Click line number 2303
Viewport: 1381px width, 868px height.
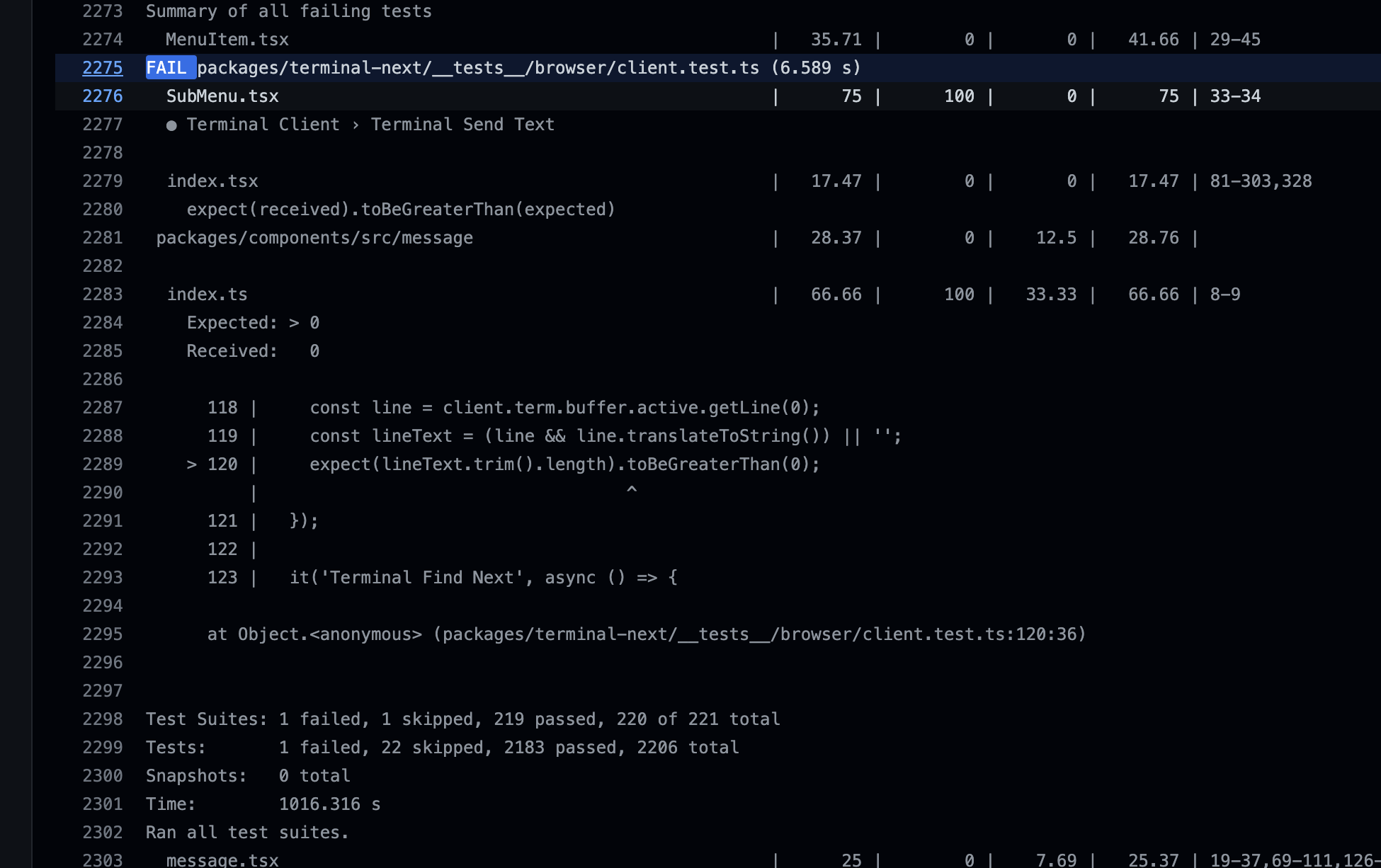(x=103, y=860)
